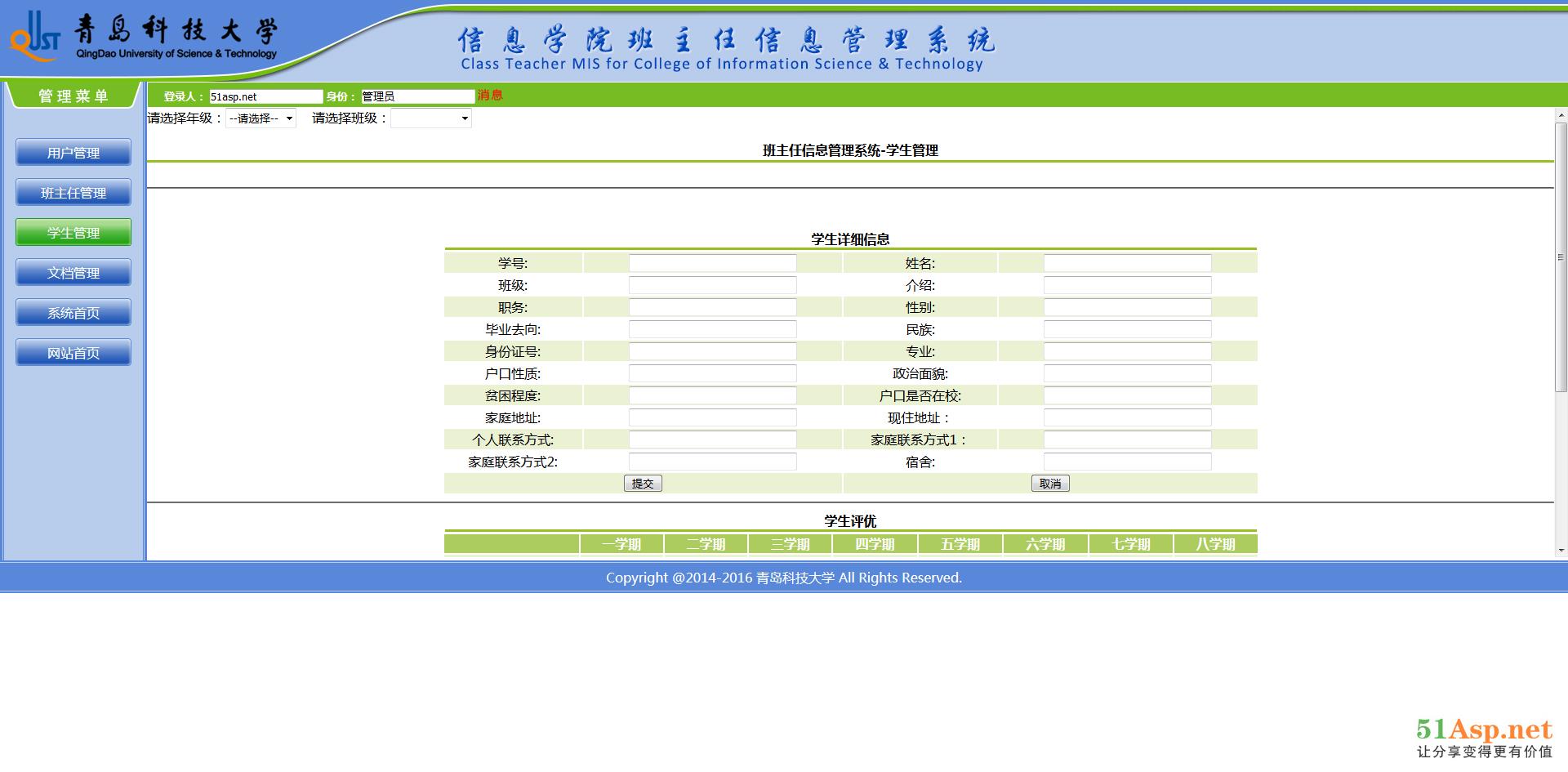Click the 八学期 column header
Viewport: 1568px width, 772px height.
(1215, 544)
